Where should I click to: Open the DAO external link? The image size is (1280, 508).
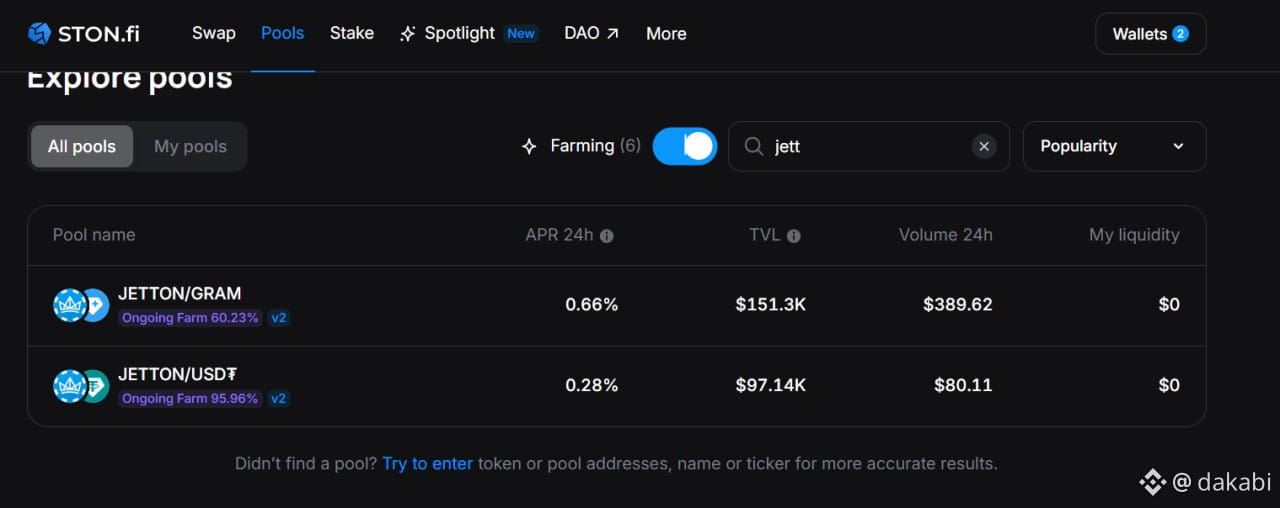(592, 33)
